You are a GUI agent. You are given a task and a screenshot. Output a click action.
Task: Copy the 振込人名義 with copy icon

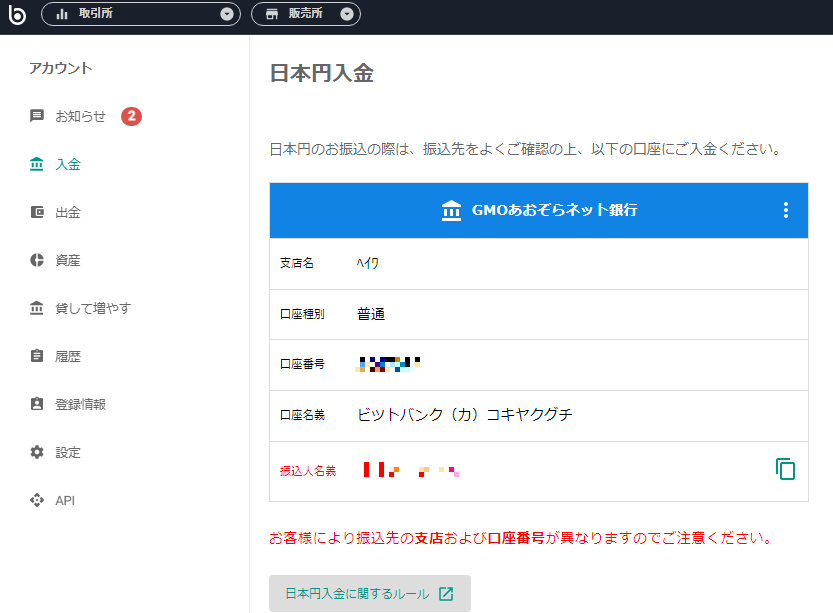tap(785, 469)
